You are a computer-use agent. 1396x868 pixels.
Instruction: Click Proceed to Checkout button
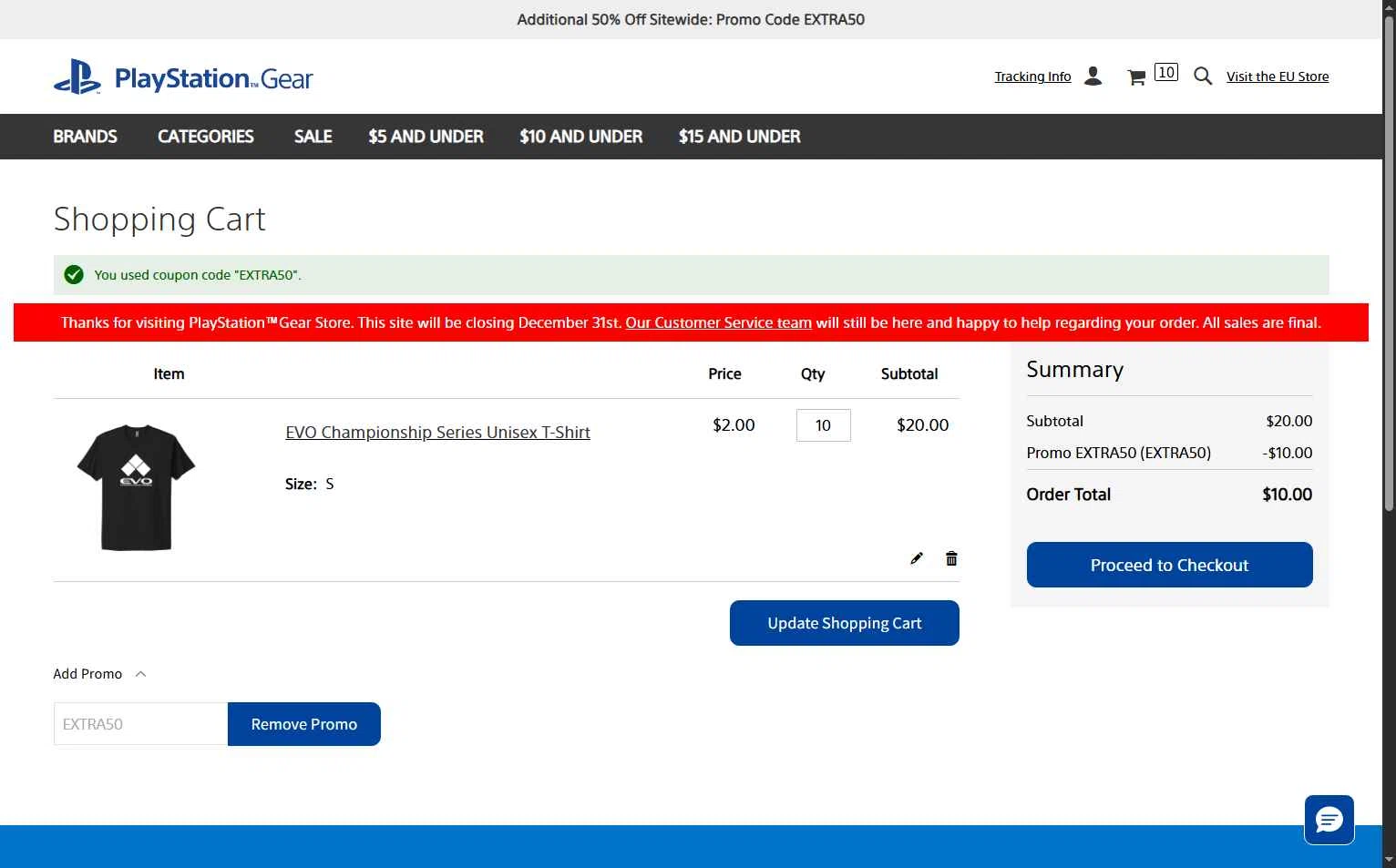(1169, 565)
